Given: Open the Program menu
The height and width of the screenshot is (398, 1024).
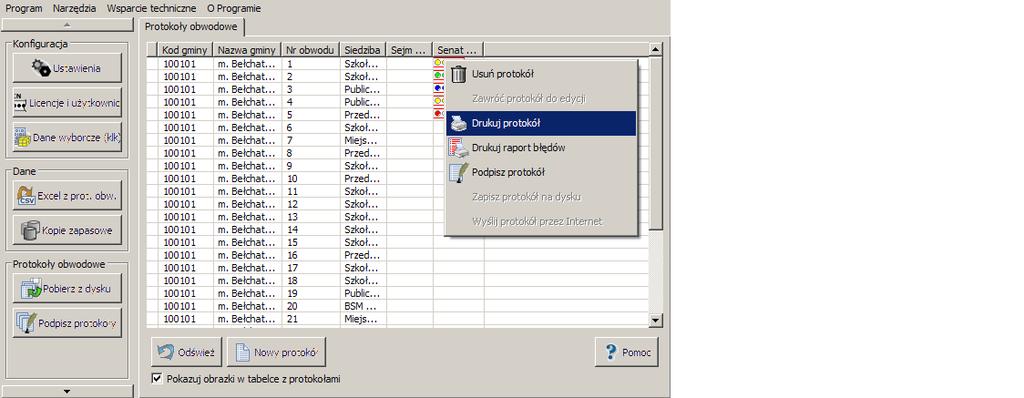Looking at the screenshot, I should pyautogui.click(x=24, y=8).
